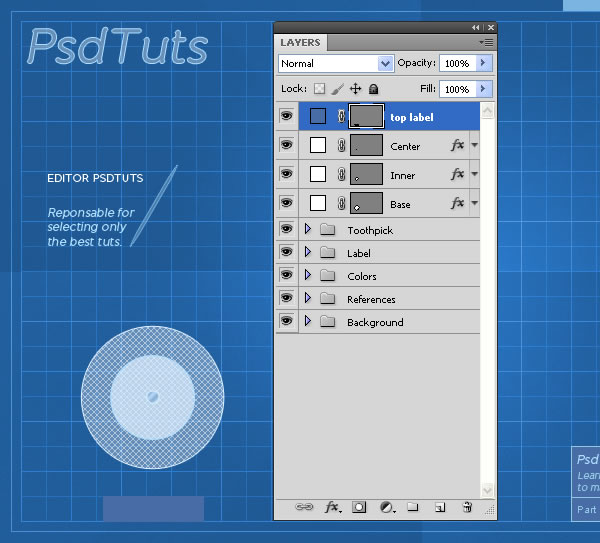Enable lock position move icon
This screenshot has height=543, width=600.
(x=355, y=89)
